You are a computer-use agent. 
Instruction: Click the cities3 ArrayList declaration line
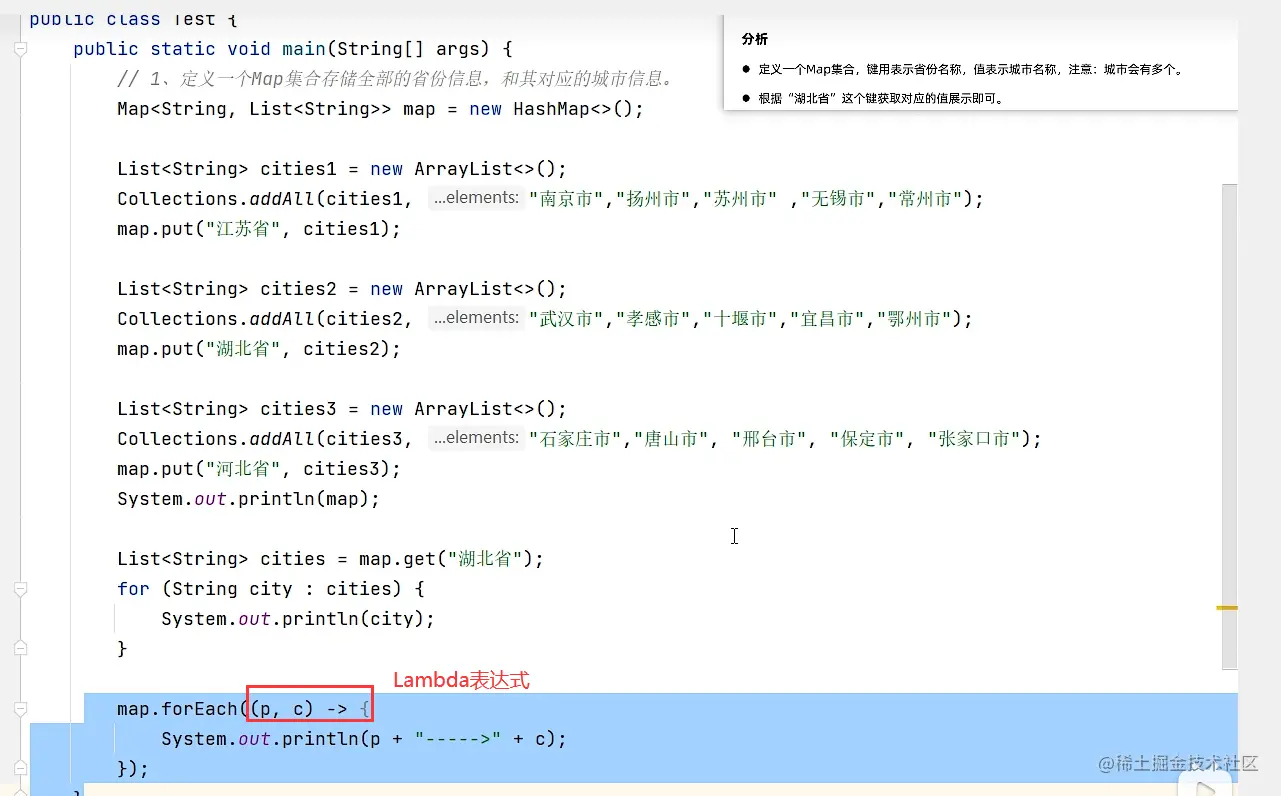(342, 408)
